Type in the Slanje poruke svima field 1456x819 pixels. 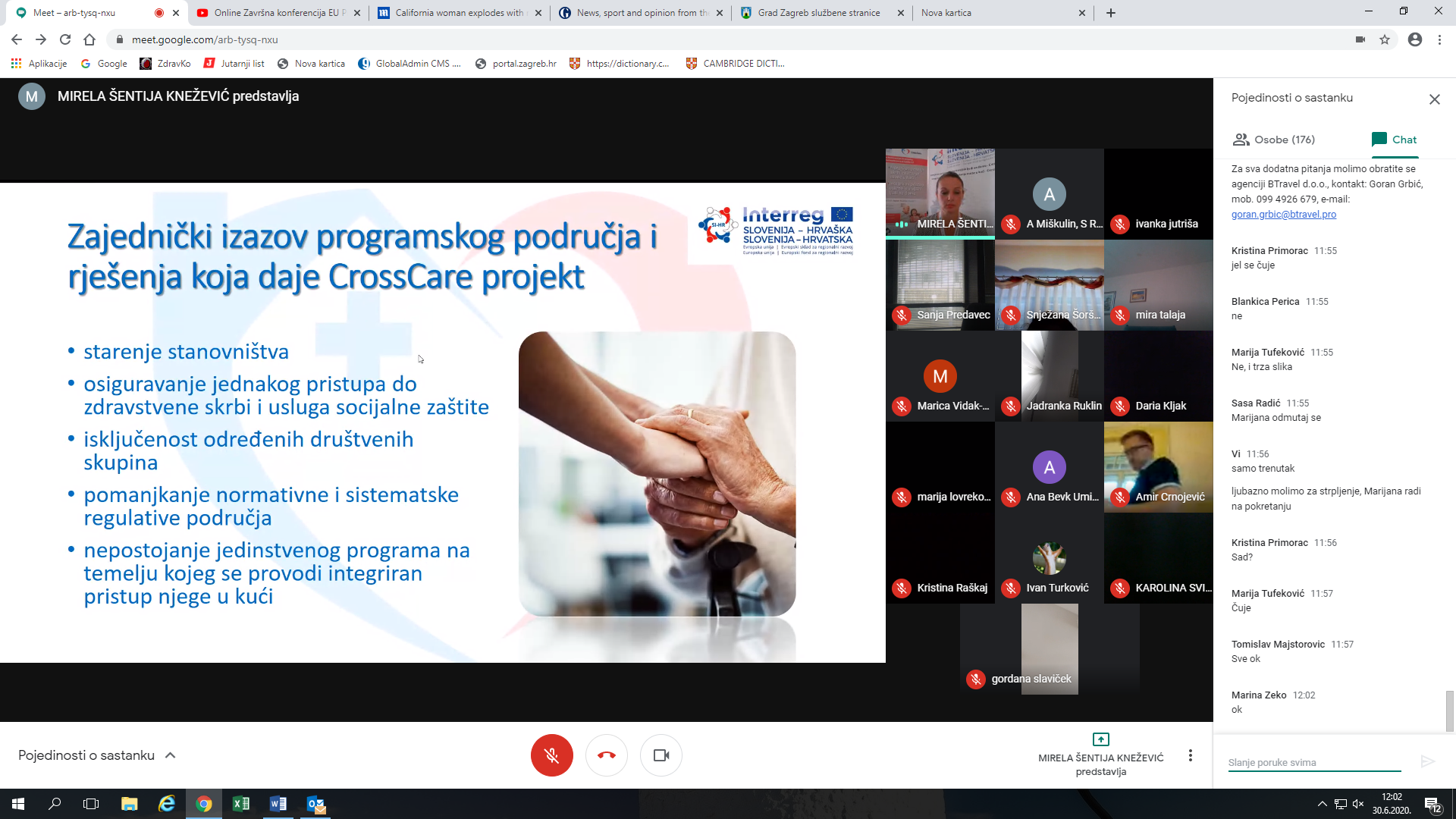pyautogui.click(x=1313, y=762)
